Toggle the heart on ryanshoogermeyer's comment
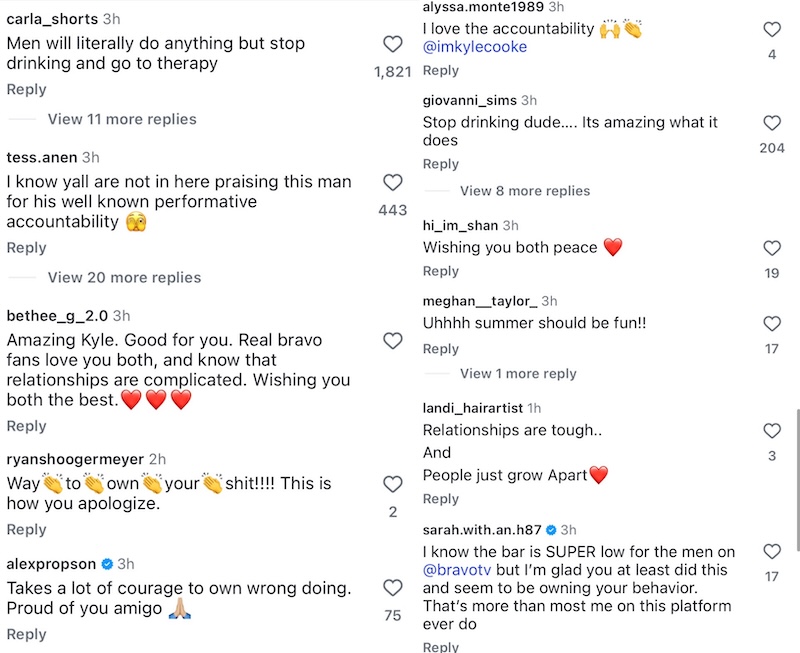800x653 pixels. [392, 485]
